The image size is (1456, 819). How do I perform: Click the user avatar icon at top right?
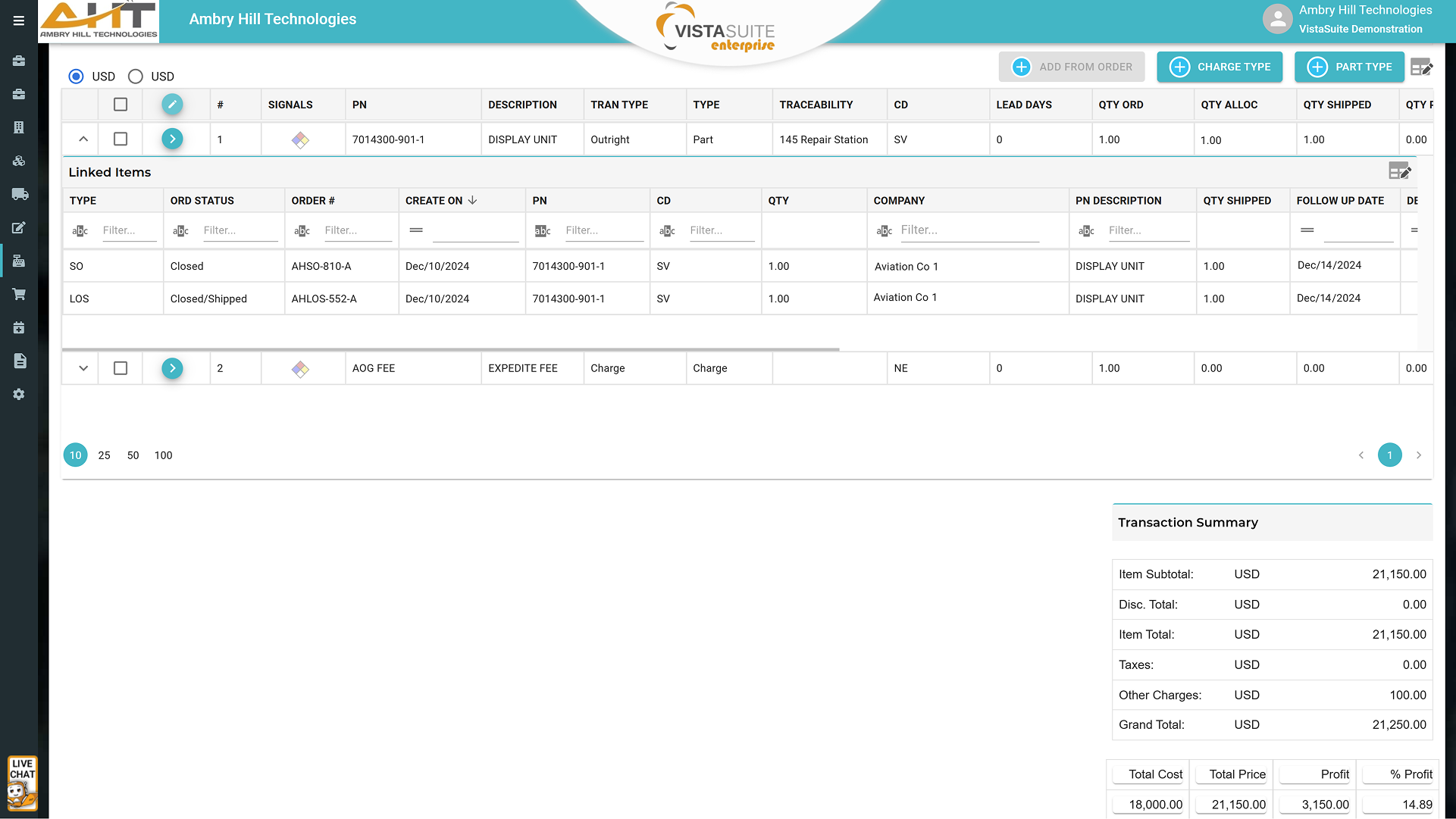coord(1277,20)
